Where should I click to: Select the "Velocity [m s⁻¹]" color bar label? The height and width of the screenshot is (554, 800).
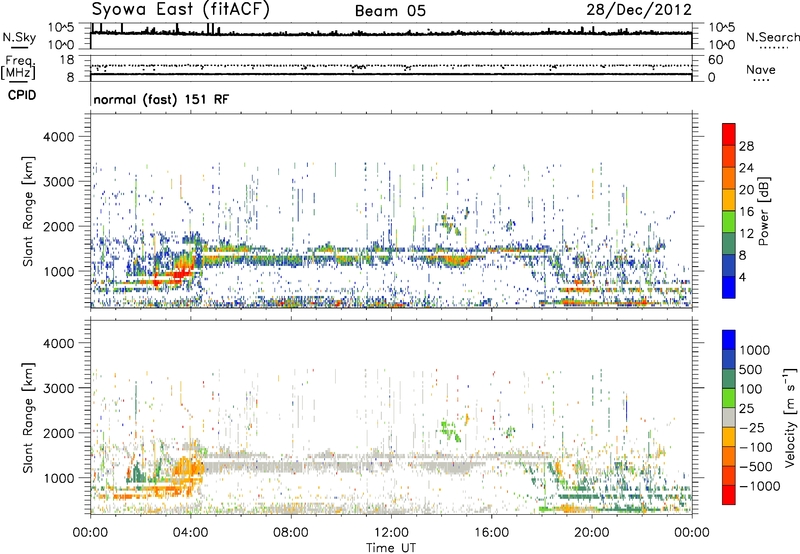coord(790,417)
